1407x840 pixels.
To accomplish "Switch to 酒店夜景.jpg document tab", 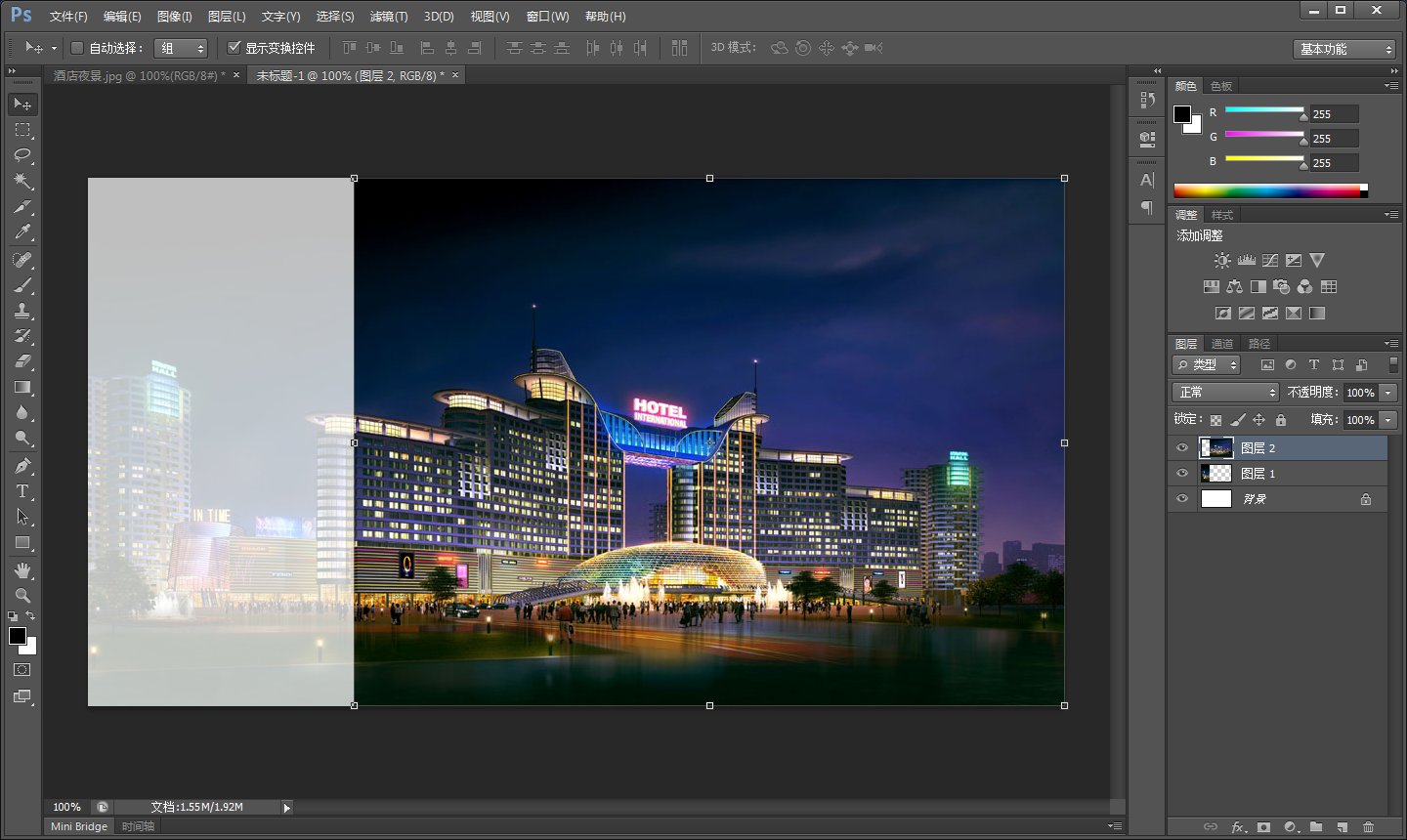I will 139,75.
